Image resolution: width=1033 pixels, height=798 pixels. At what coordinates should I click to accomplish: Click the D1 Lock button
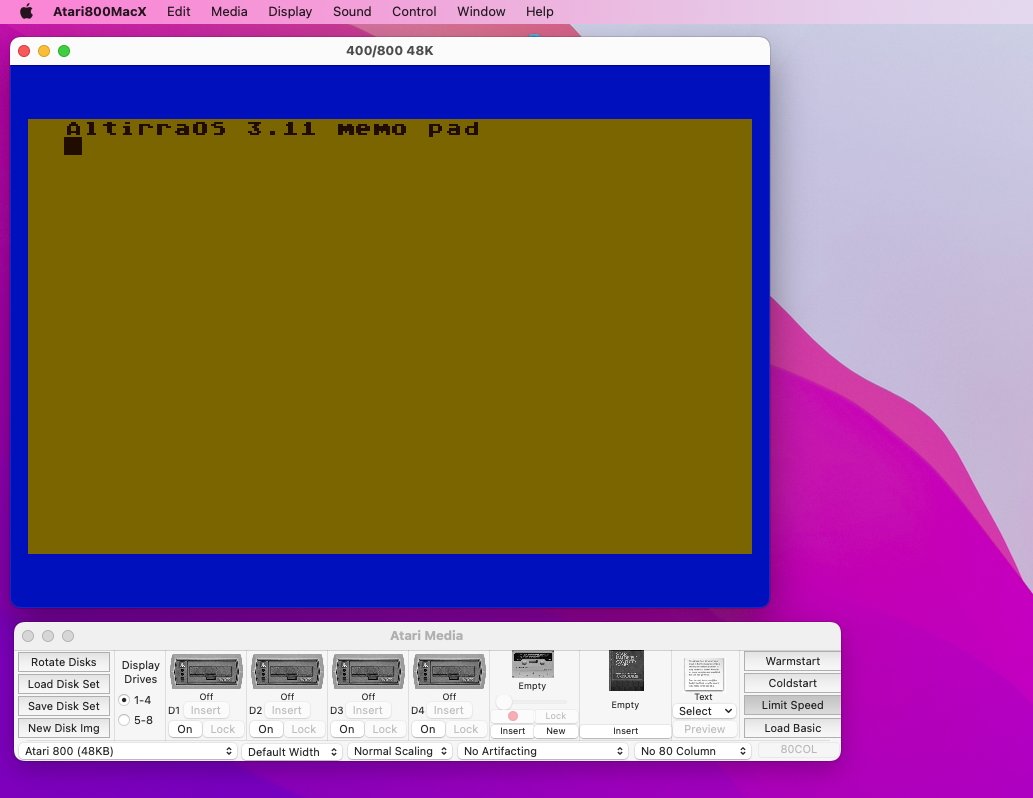coord(223,729)
